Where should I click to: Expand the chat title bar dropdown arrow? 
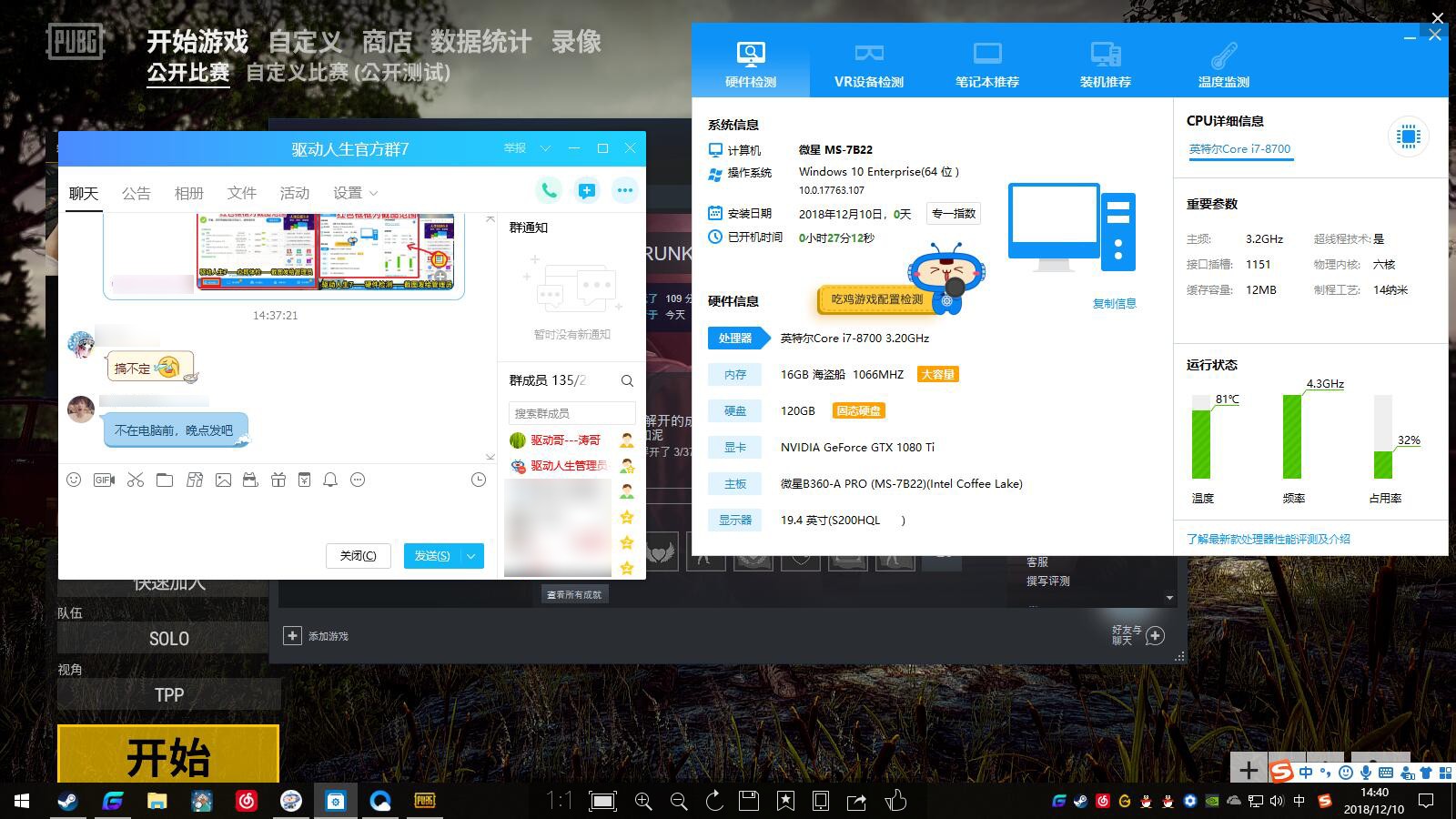(545, 148)
